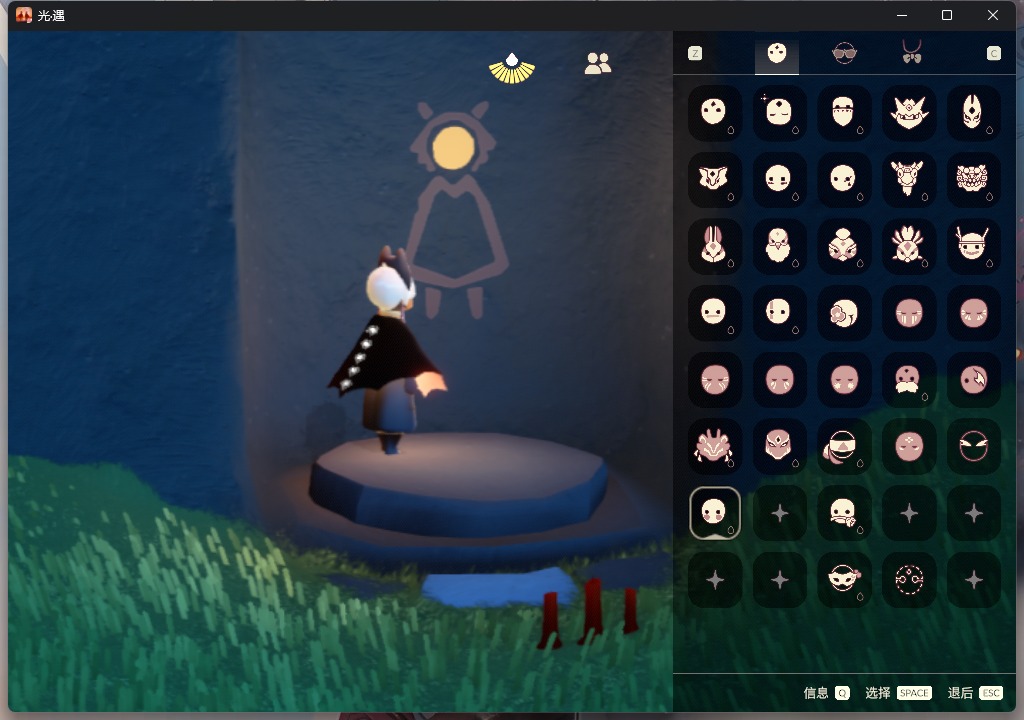Select the currently highlighted blushing mask
Viewport: 1024px width, 720px height.
tap(714, 513)
